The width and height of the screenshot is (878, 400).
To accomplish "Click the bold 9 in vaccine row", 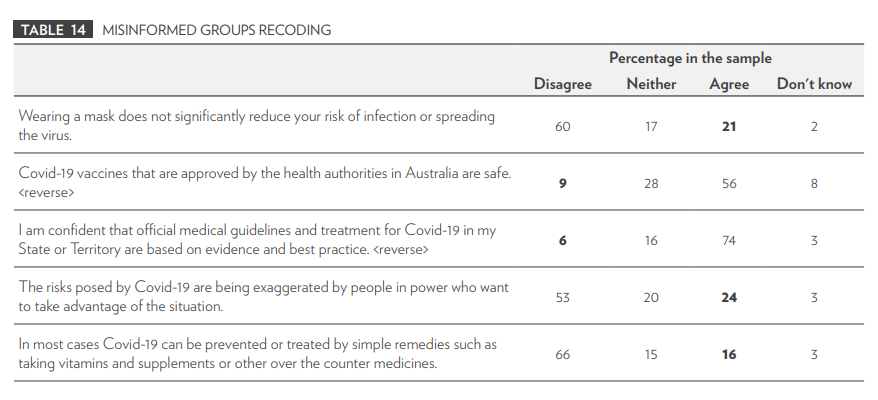I will [x=562, y=184].
